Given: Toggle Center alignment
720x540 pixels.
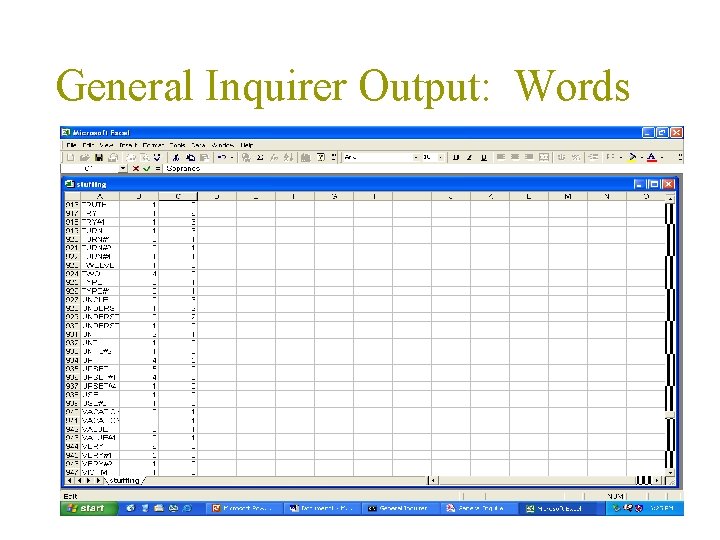Looking at the screenshot, I should coord(515,158).
